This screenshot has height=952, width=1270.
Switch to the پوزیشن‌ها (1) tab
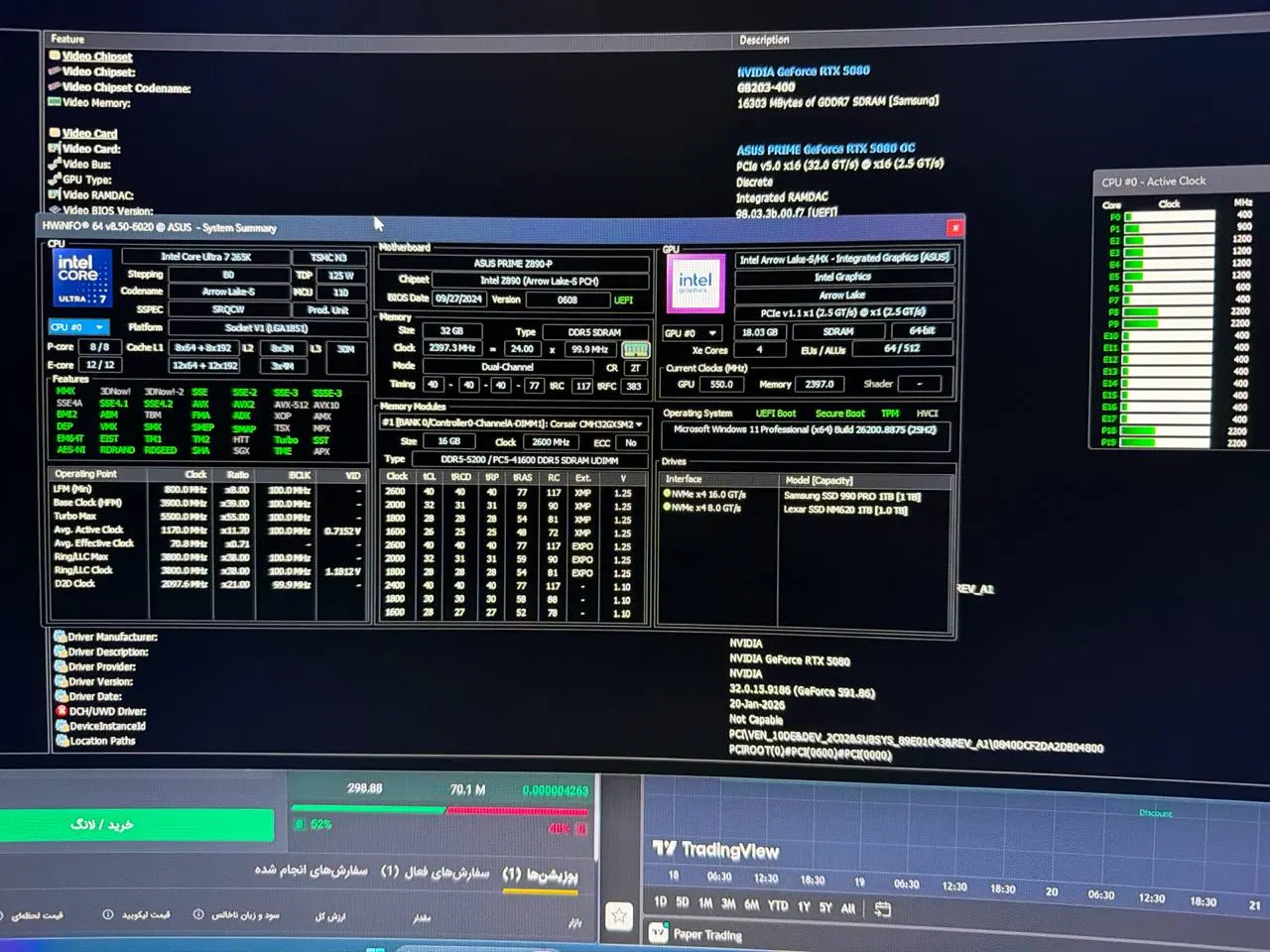(540, 875)
